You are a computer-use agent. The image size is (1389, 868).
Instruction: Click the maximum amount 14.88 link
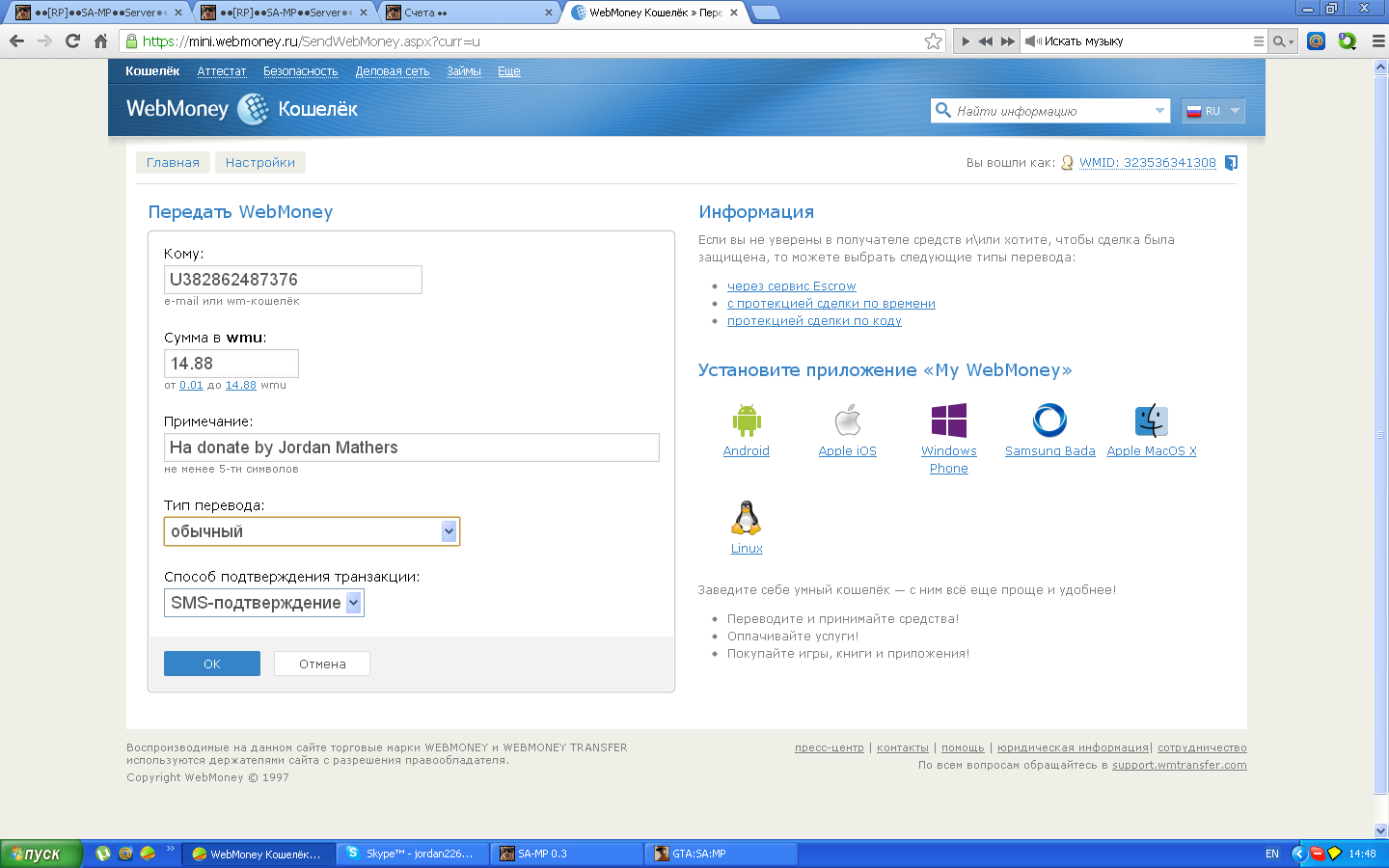241,385
